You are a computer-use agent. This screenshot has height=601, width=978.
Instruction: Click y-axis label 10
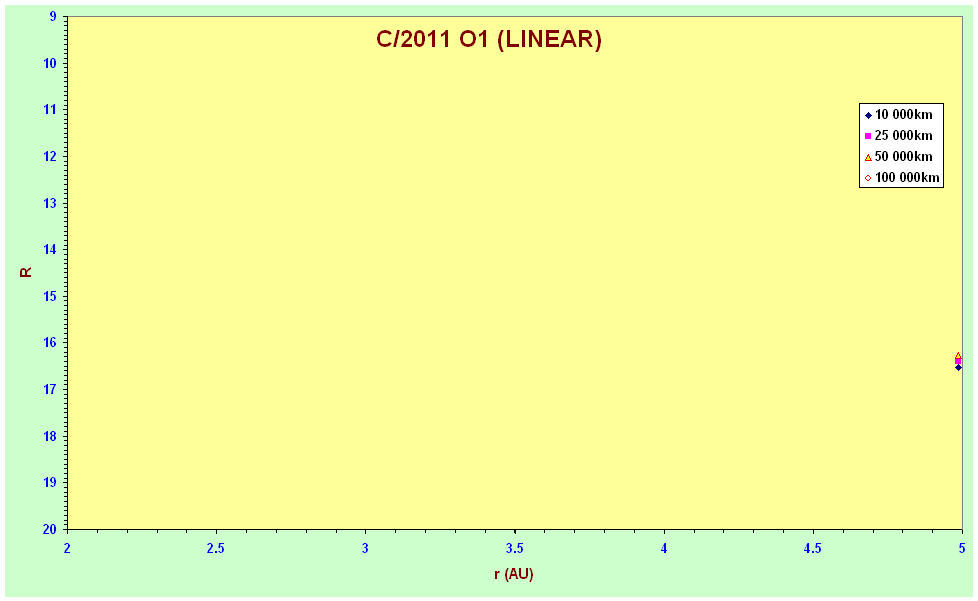point(50,64)
